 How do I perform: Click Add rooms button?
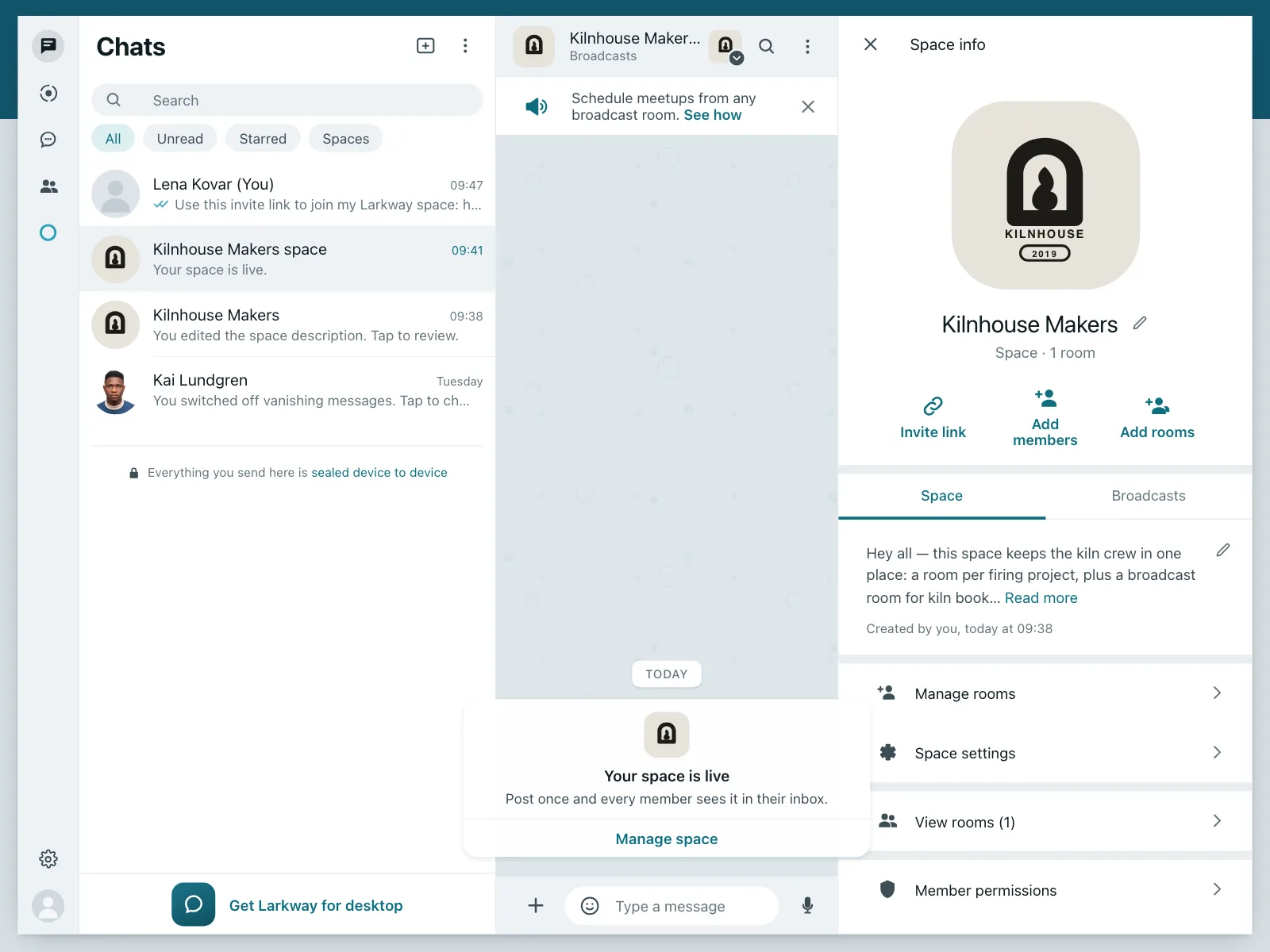coord(1157,417)
